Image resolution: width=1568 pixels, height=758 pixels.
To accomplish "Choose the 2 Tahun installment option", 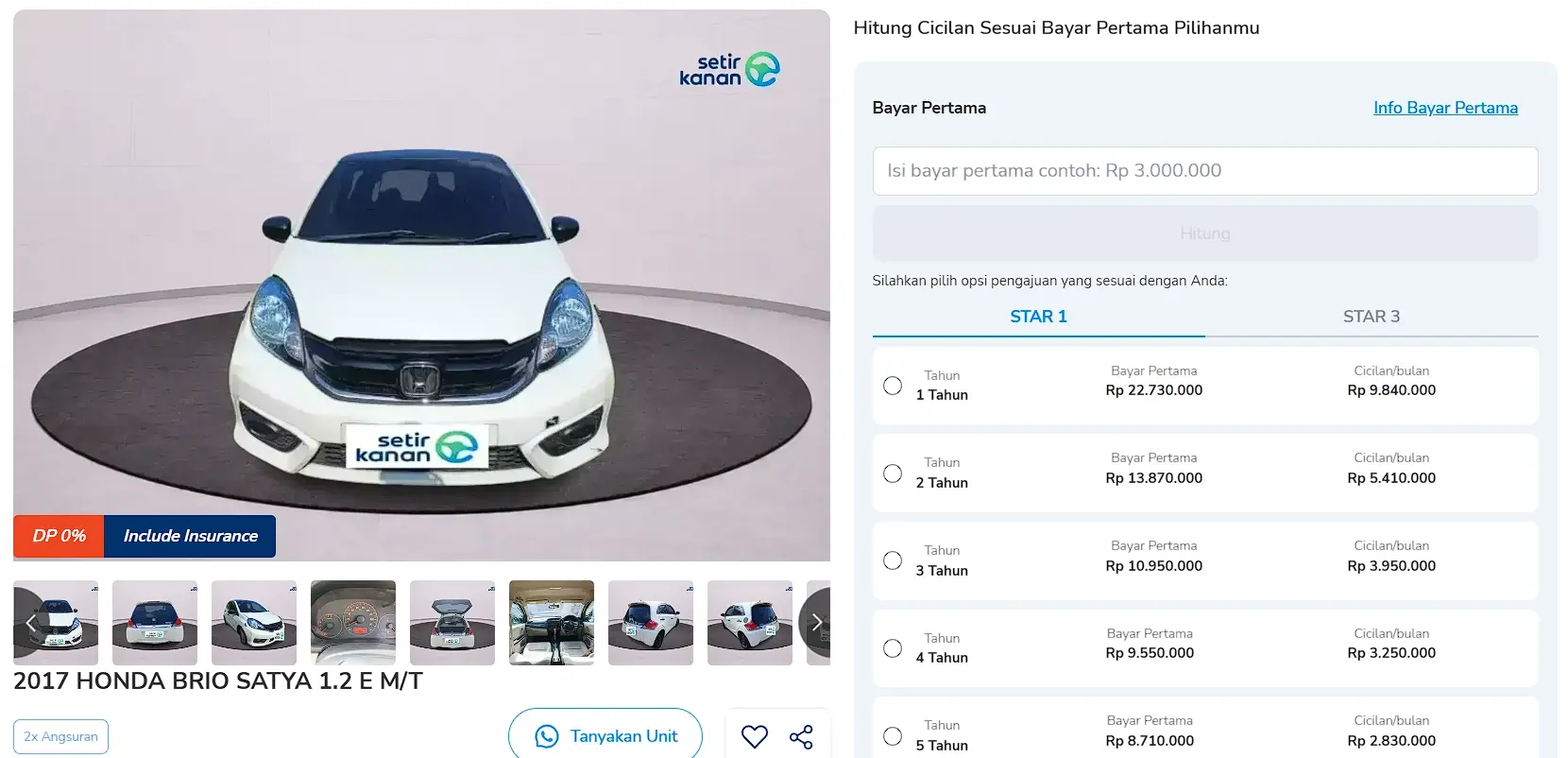I will point(893,474).
